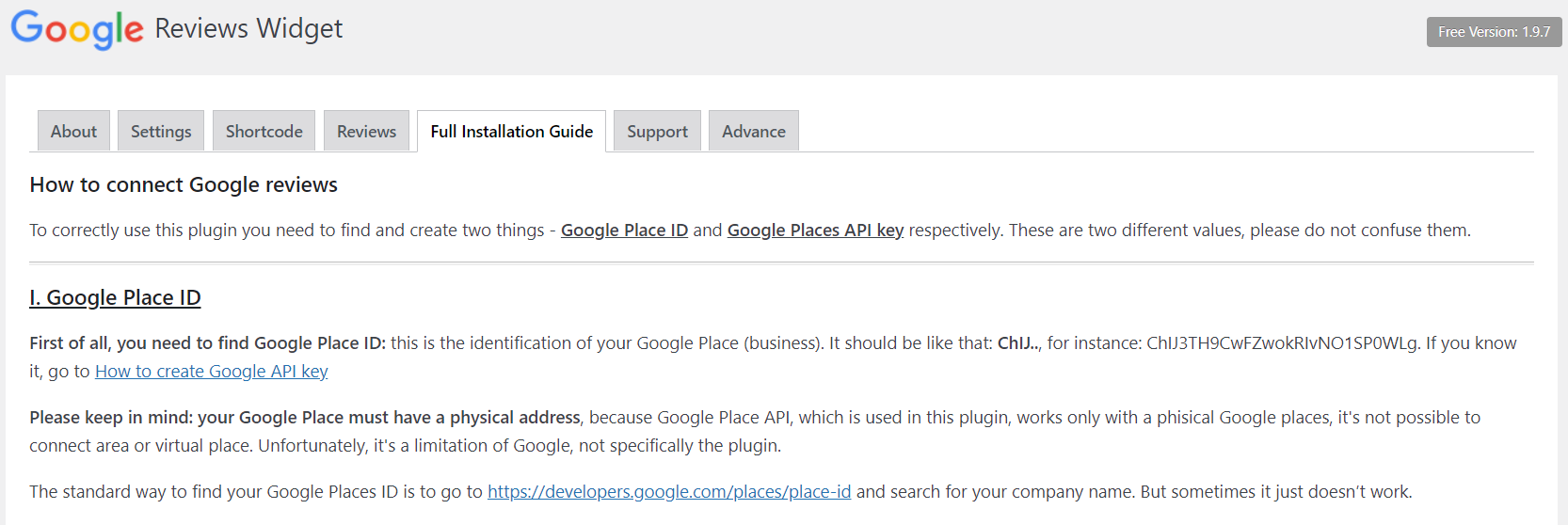Viewport: 1568px width, 525px height.
Task: Visit the developers.google.com place-id link
Action: click(668, 492)
